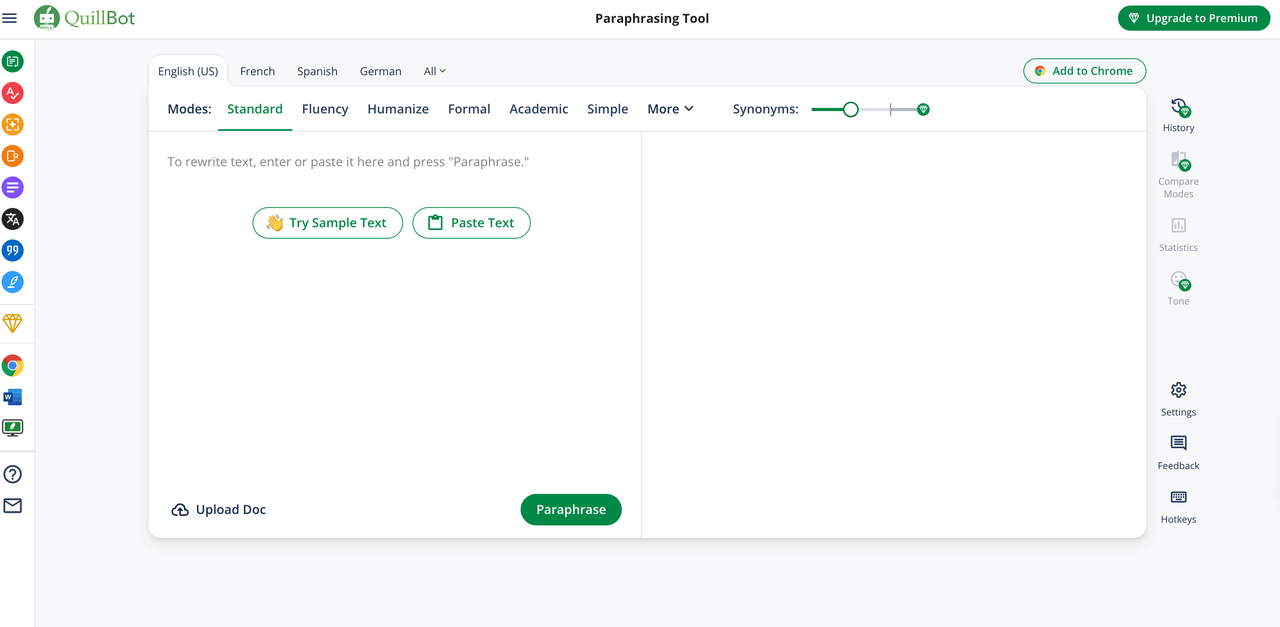Screen dimensions: 1280x627
Task: Expand the More modes dropdown
Action: coord(670,109)
